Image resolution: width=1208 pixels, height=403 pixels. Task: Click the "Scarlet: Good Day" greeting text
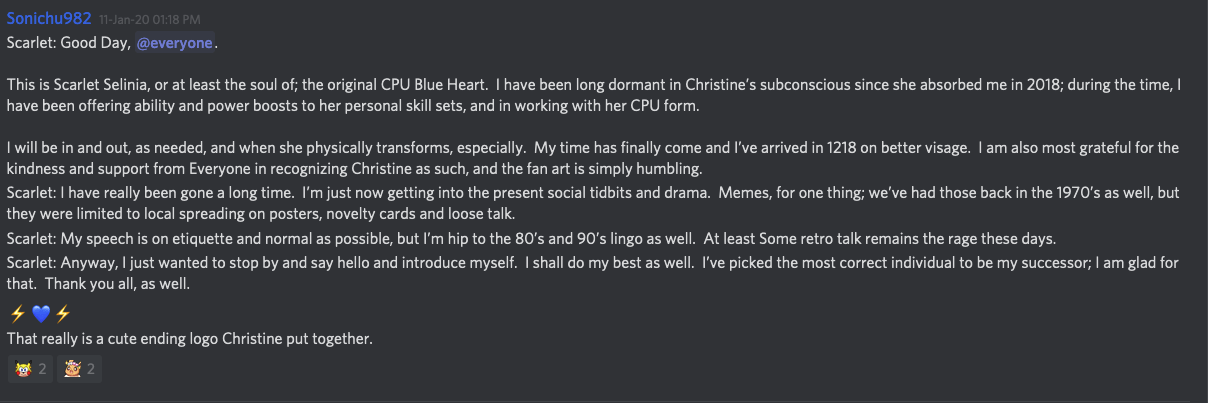coord(69,43)
